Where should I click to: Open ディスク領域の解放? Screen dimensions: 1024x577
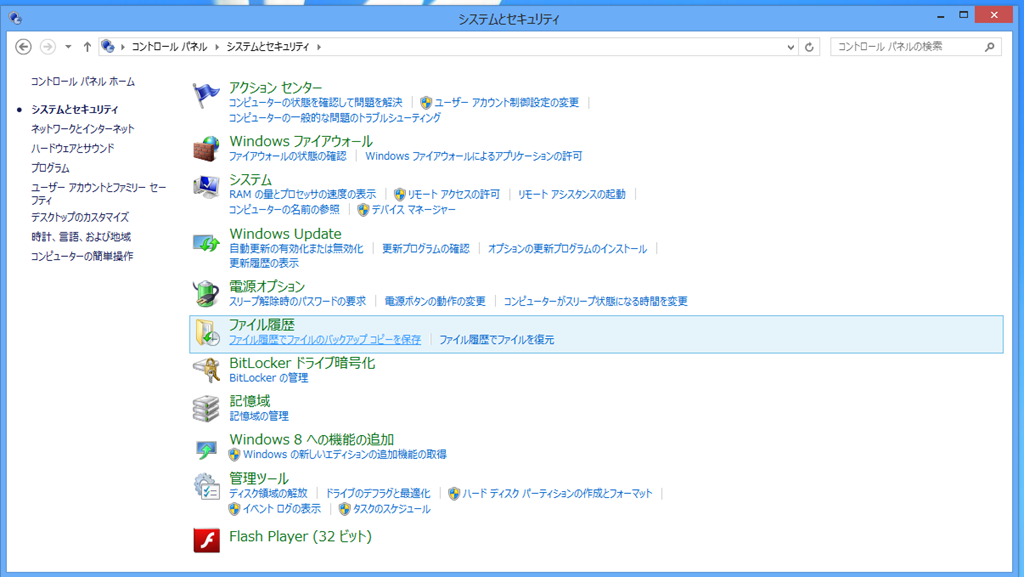coord(268,493)
